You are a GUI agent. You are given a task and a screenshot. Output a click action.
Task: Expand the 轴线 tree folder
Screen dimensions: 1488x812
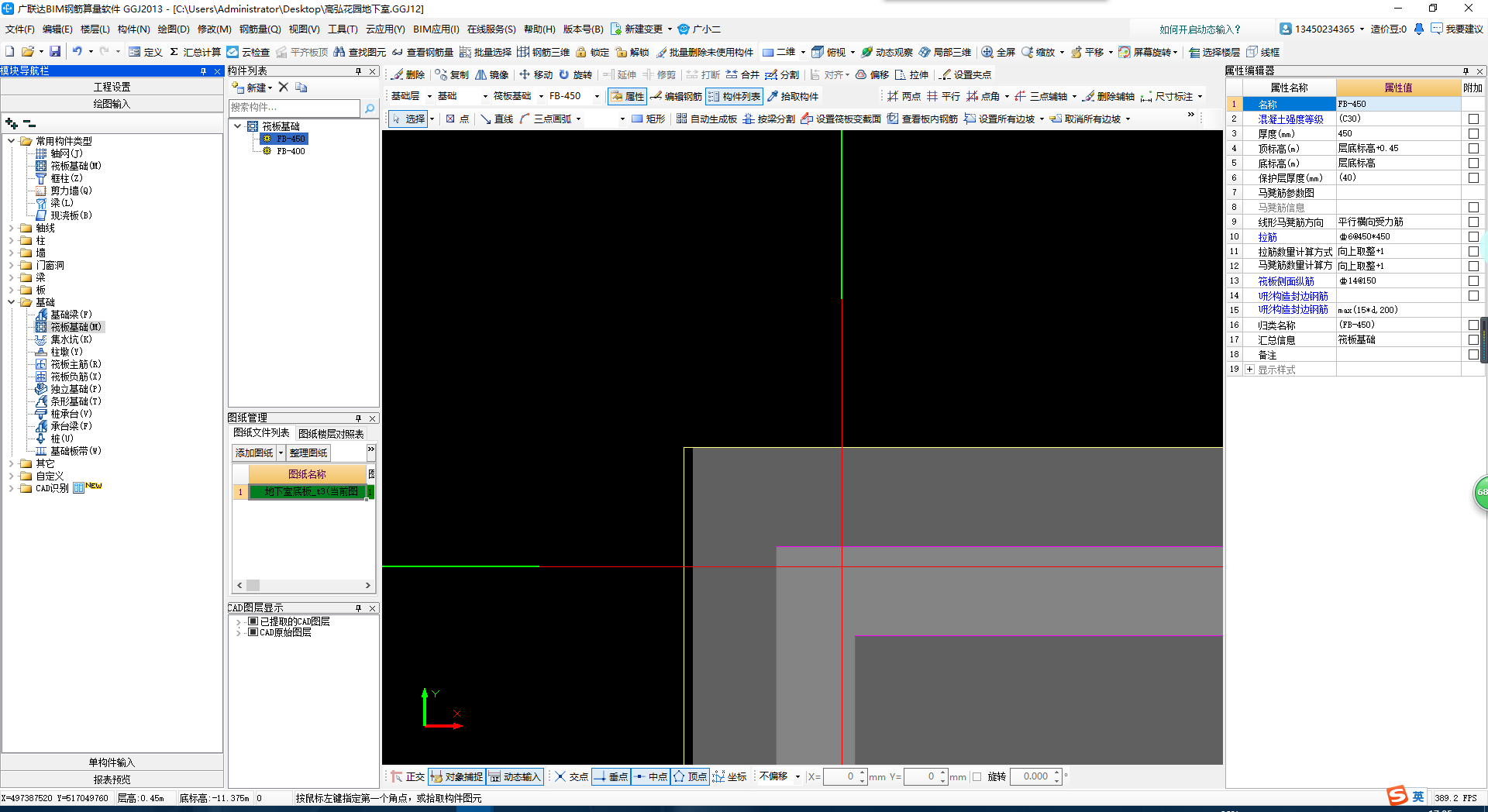(11, 228)
